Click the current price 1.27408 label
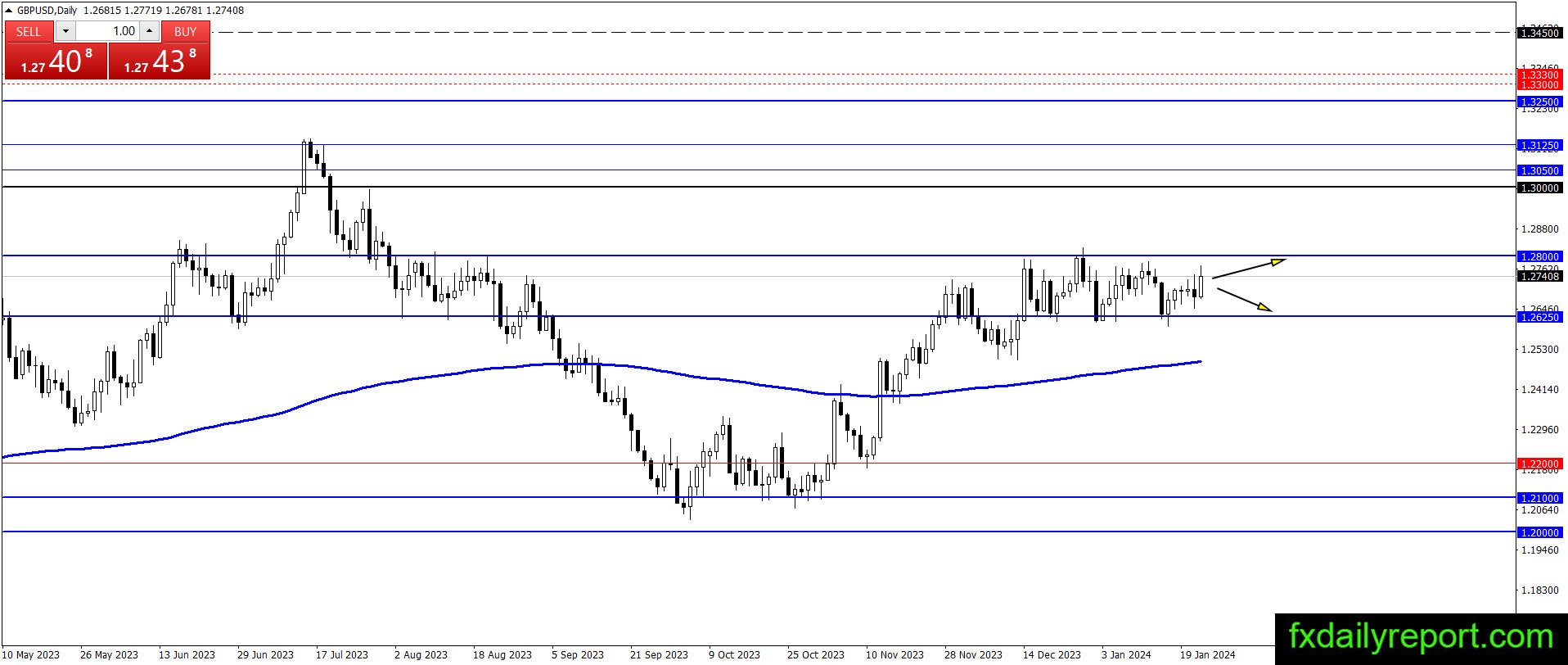This screenshot has height=665, width=1568. coord(1539,277)
